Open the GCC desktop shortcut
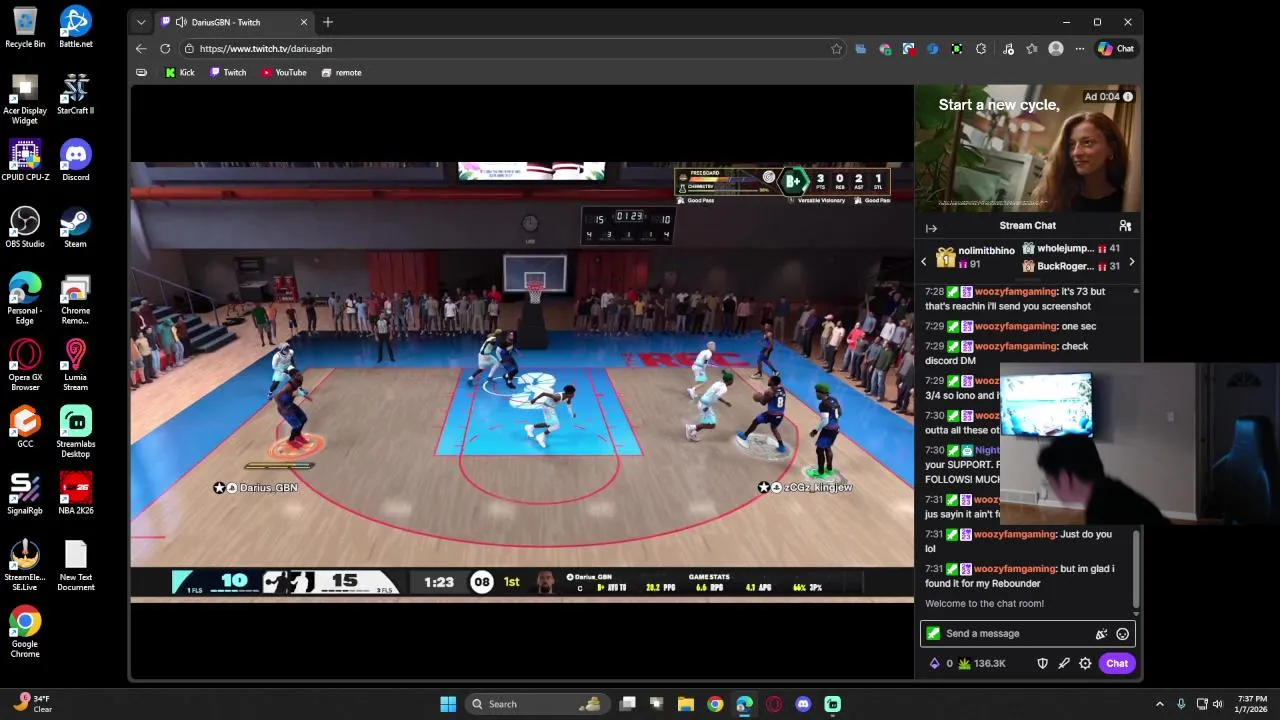This screenshot has width=1280, height=720. [x=25, y=427]
